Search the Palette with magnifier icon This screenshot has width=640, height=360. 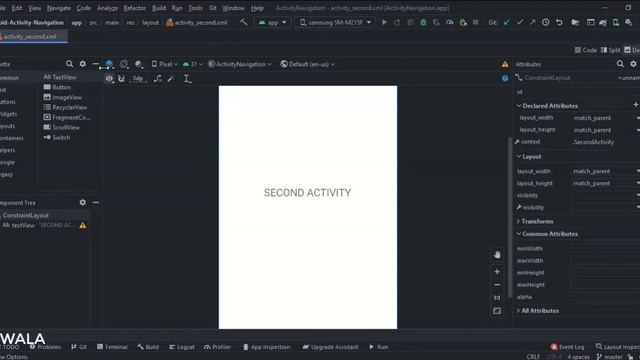tap(69, 64)
